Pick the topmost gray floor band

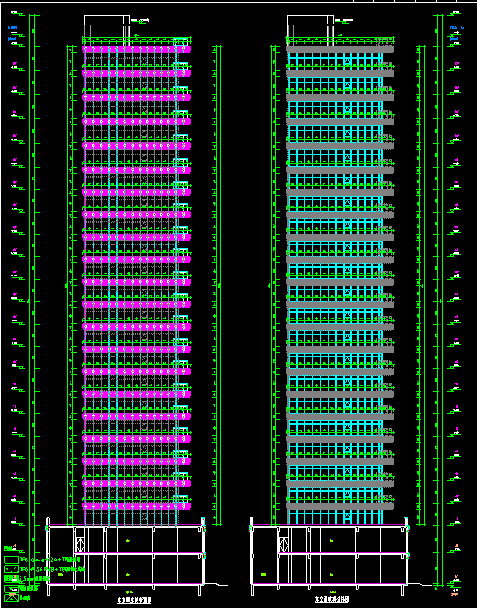[x=340, y=49]
